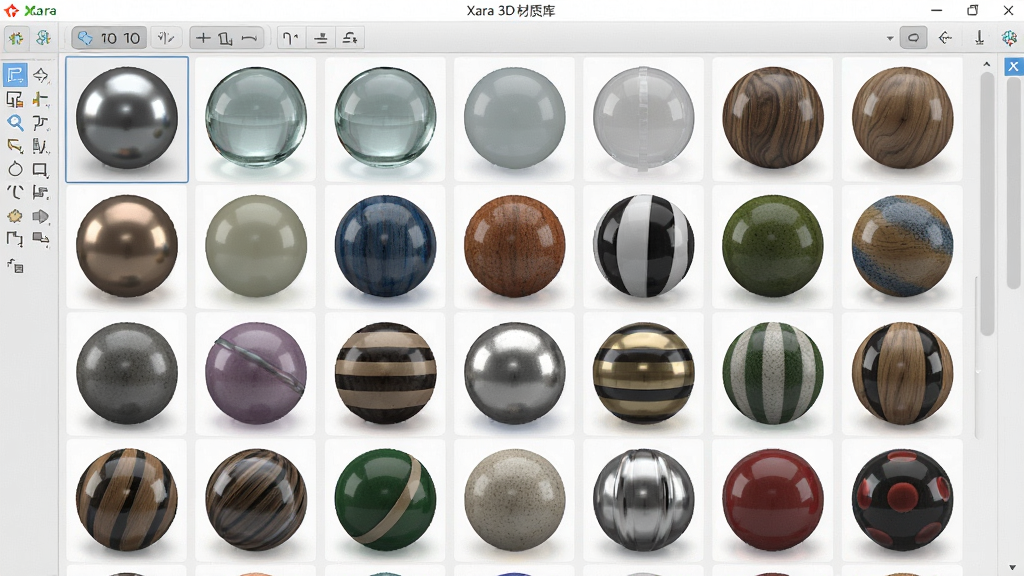Click the tan gear-shaped tool icon

pyautogui.click(x=15, y=216)
